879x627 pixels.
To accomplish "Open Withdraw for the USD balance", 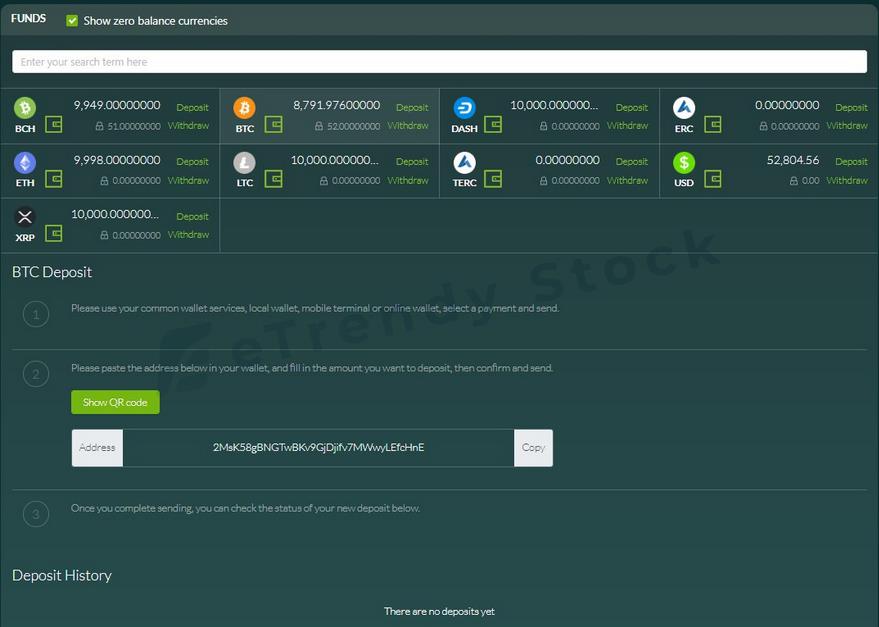I will [847, 181].
